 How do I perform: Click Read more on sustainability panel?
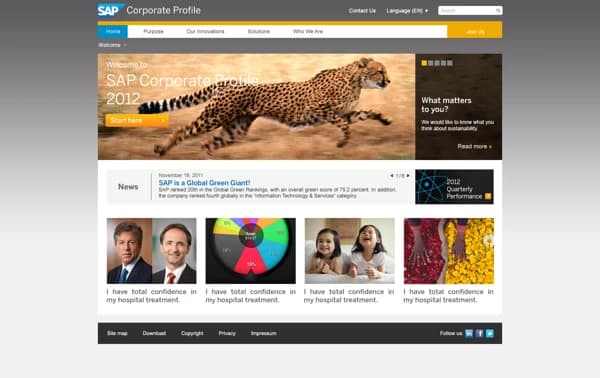pos(474,147)
